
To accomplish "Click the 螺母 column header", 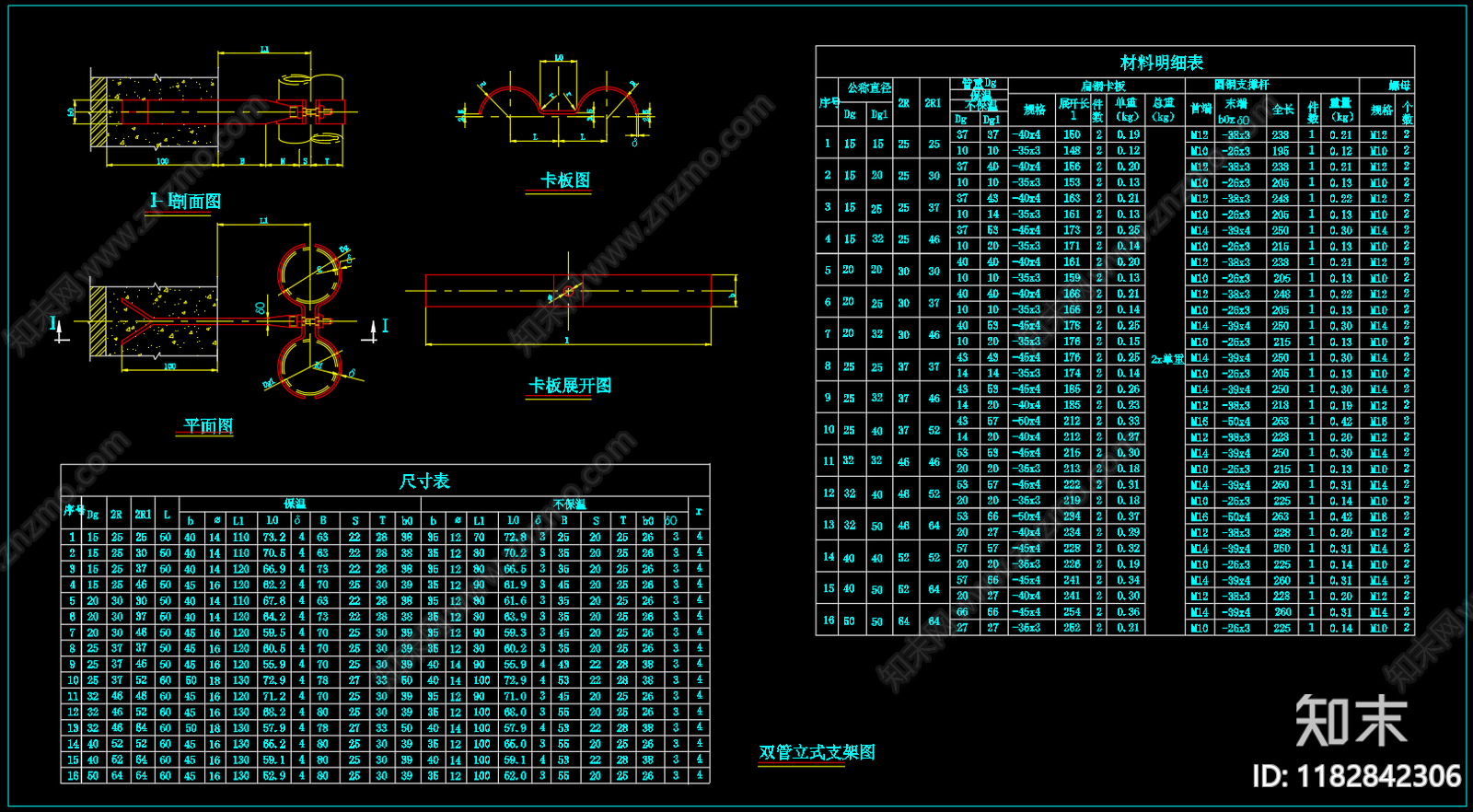I will pos(1399,86).
